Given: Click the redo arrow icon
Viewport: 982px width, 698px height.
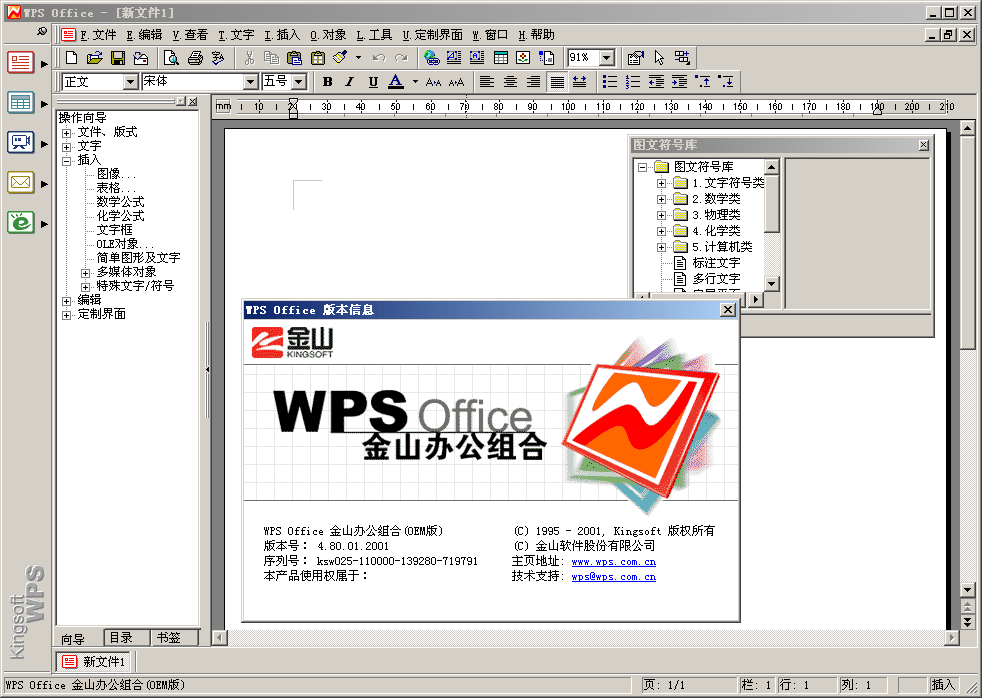Looking at the screenshot, I should click(401, 58).
